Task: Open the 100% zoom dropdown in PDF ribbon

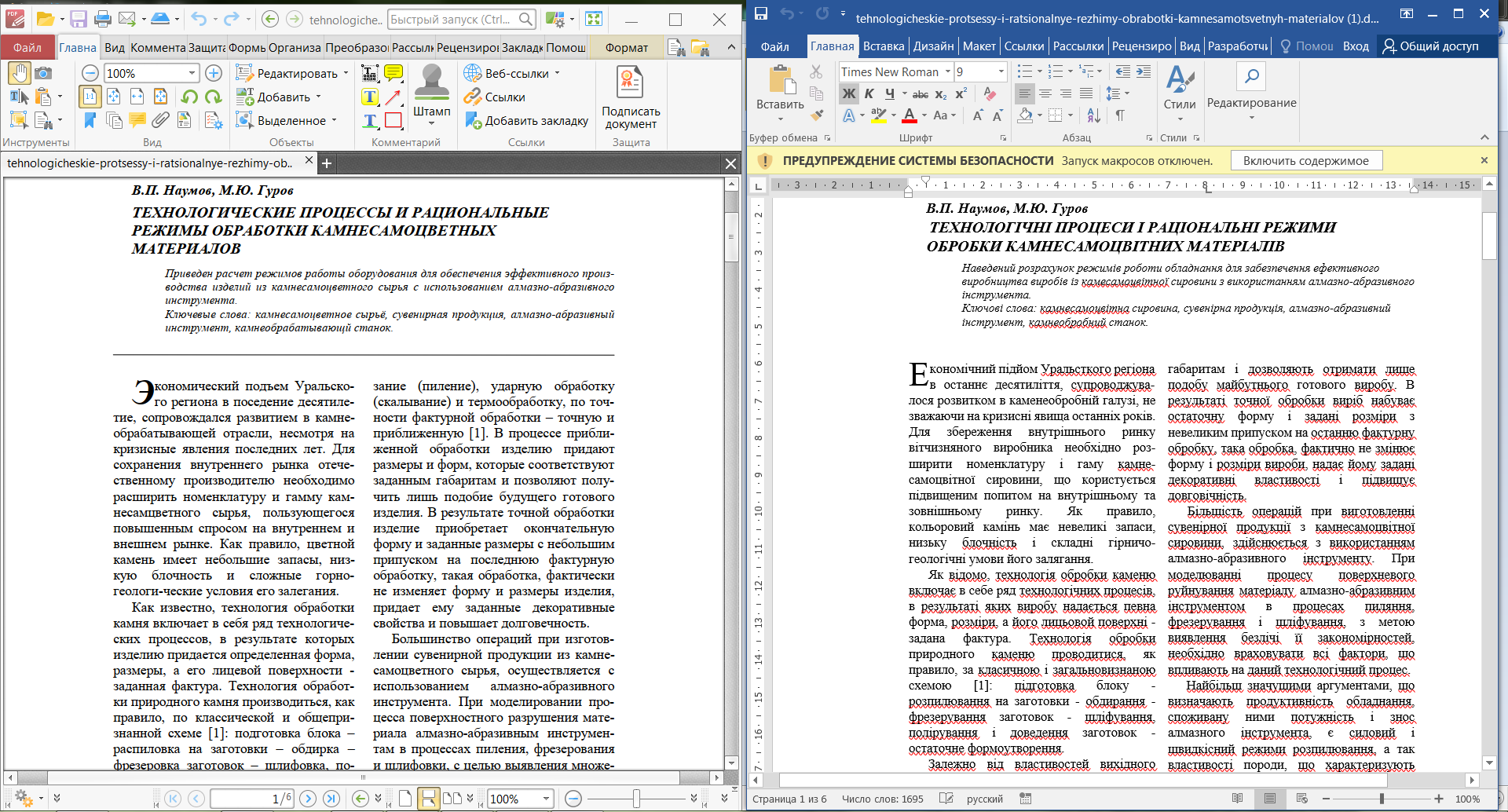Action: (x=192, y=73)
